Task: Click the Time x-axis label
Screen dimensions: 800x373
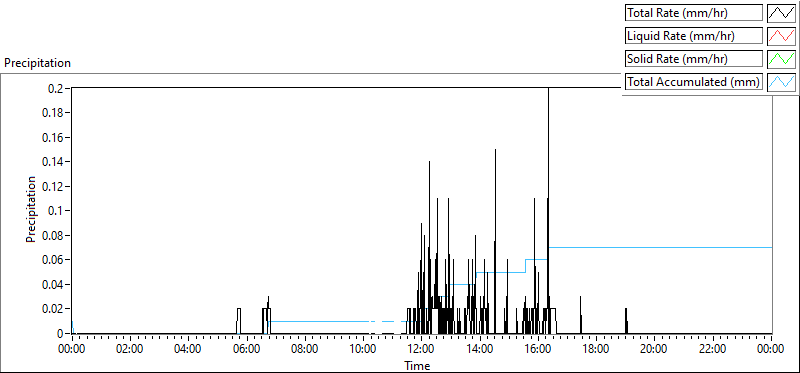Action: 417,366
